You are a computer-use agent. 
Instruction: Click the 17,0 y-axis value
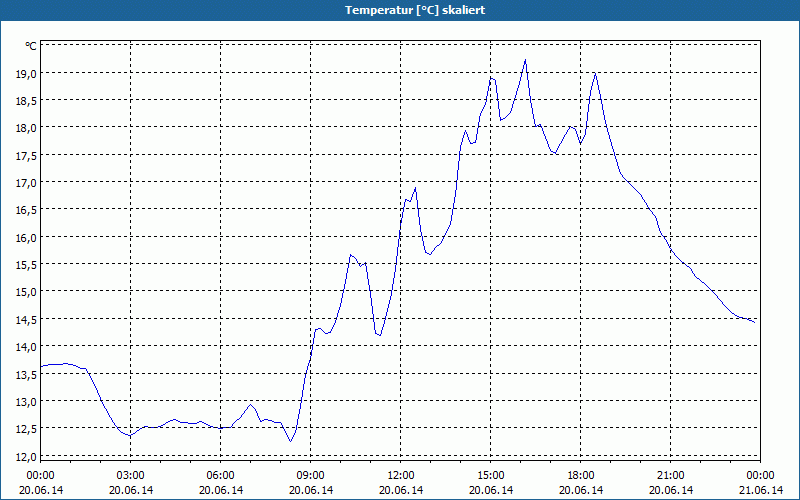tap(26, 183)
